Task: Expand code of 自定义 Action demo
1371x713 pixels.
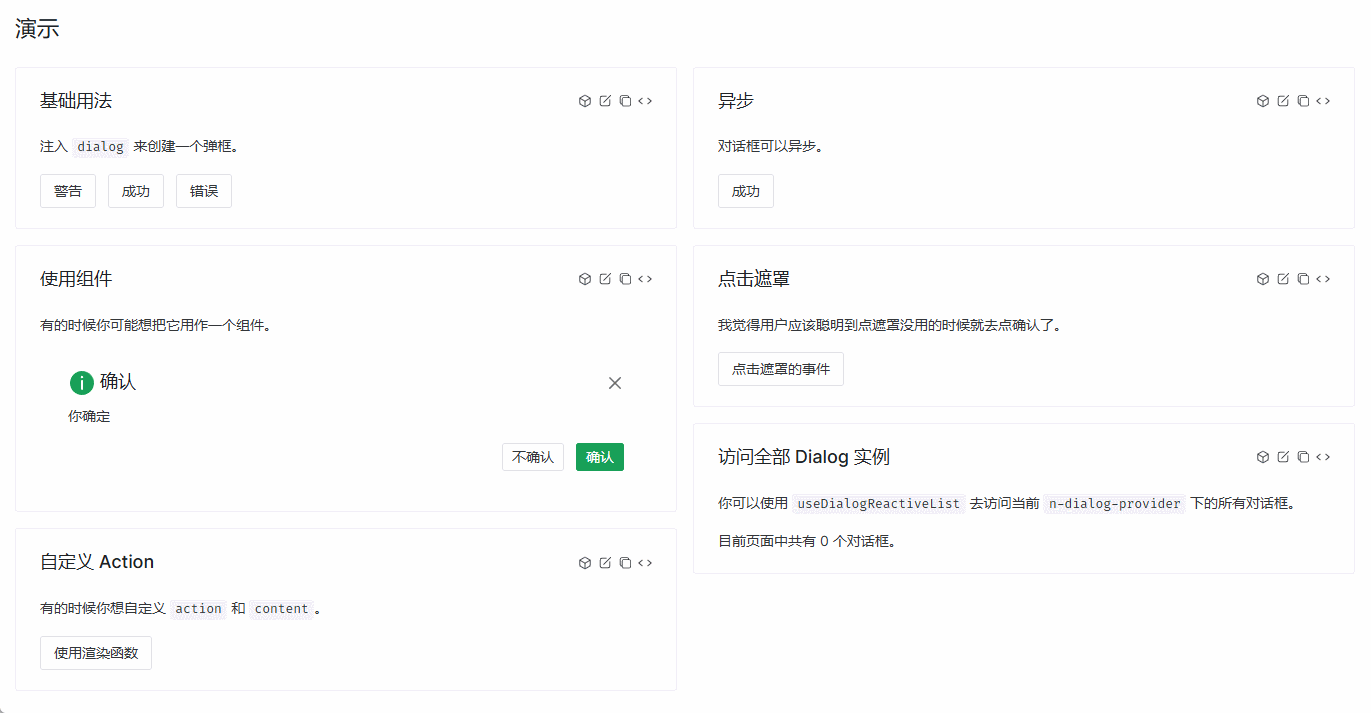Action: click(x=645, y=563)
